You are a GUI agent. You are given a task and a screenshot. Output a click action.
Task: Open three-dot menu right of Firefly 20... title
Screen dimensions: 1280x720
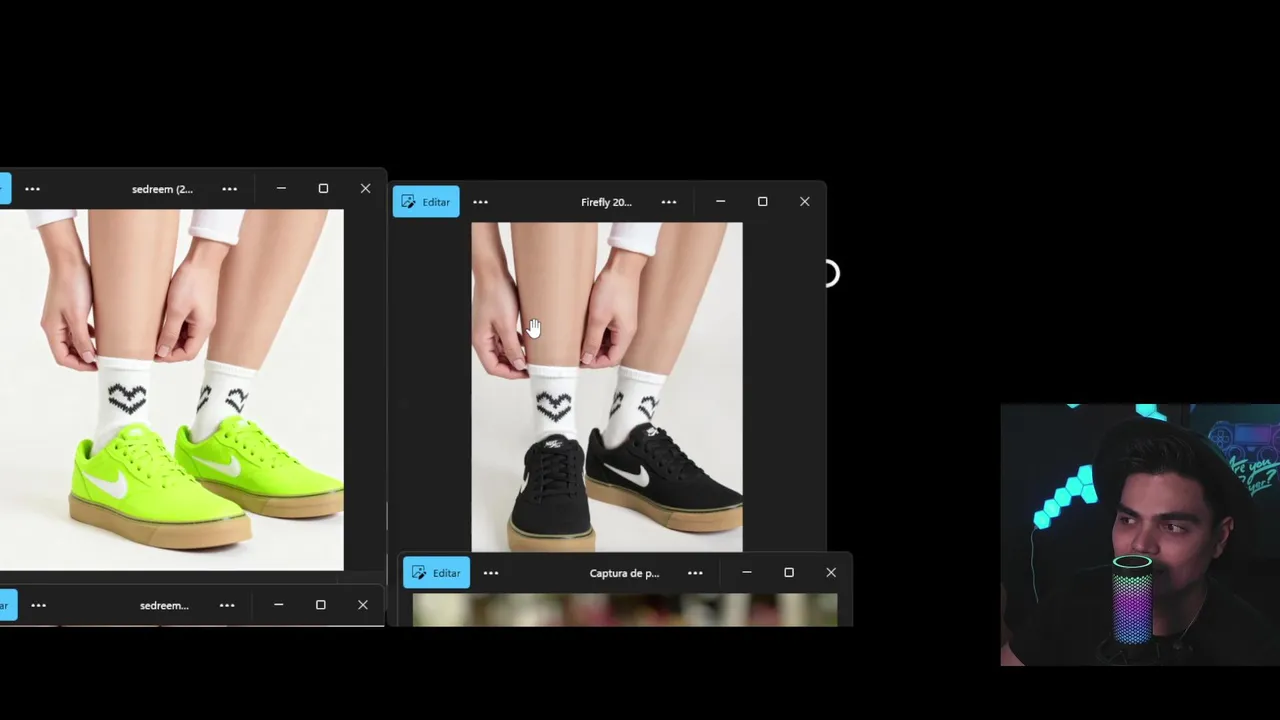[669, 202]
